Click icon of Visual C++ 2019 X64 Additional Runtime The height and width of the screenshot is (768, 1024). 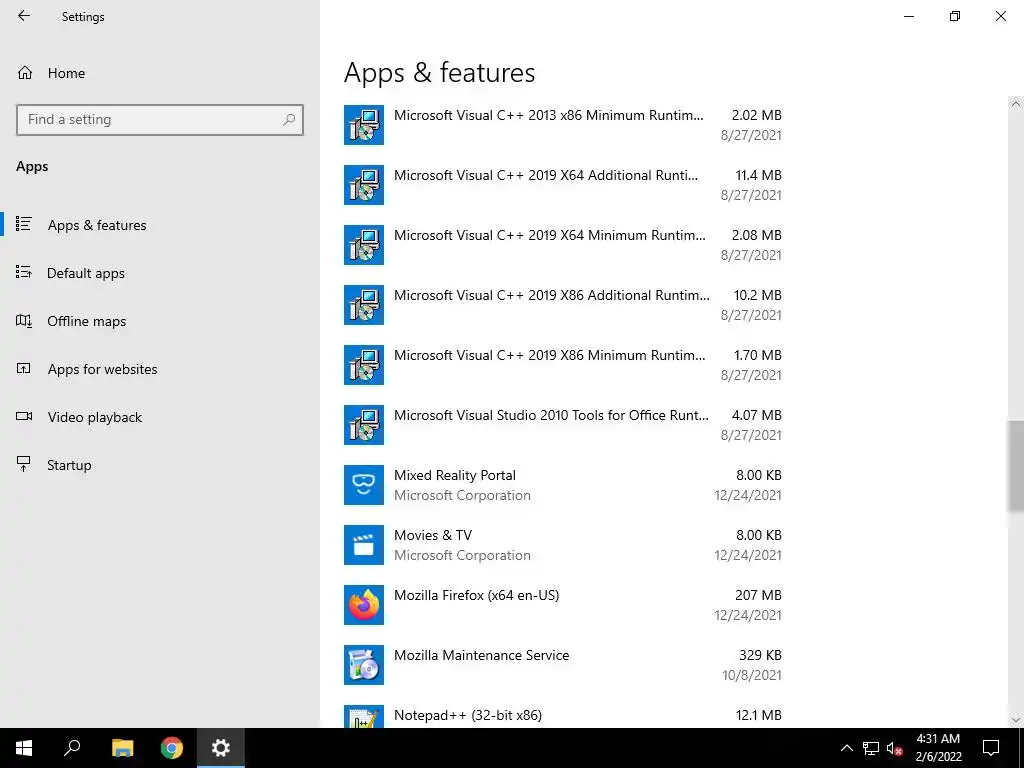[x=364, y=185]
